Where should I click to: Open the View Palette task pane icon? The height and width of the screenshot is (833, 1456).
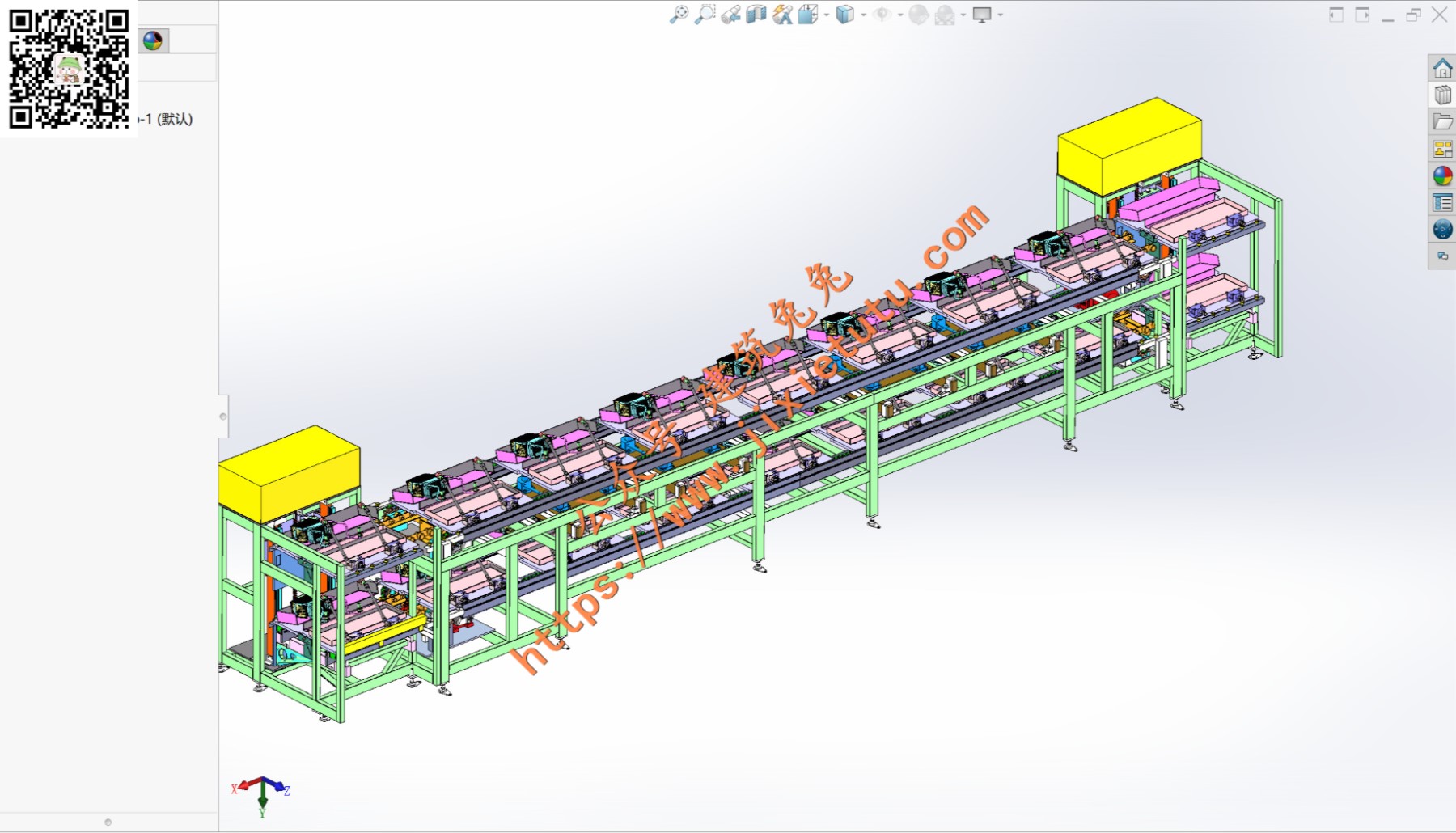1442,149
